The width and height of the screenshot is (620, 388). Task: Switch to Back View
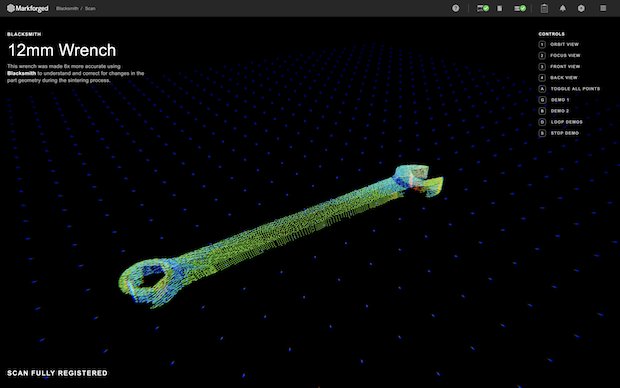coord(558,78)
